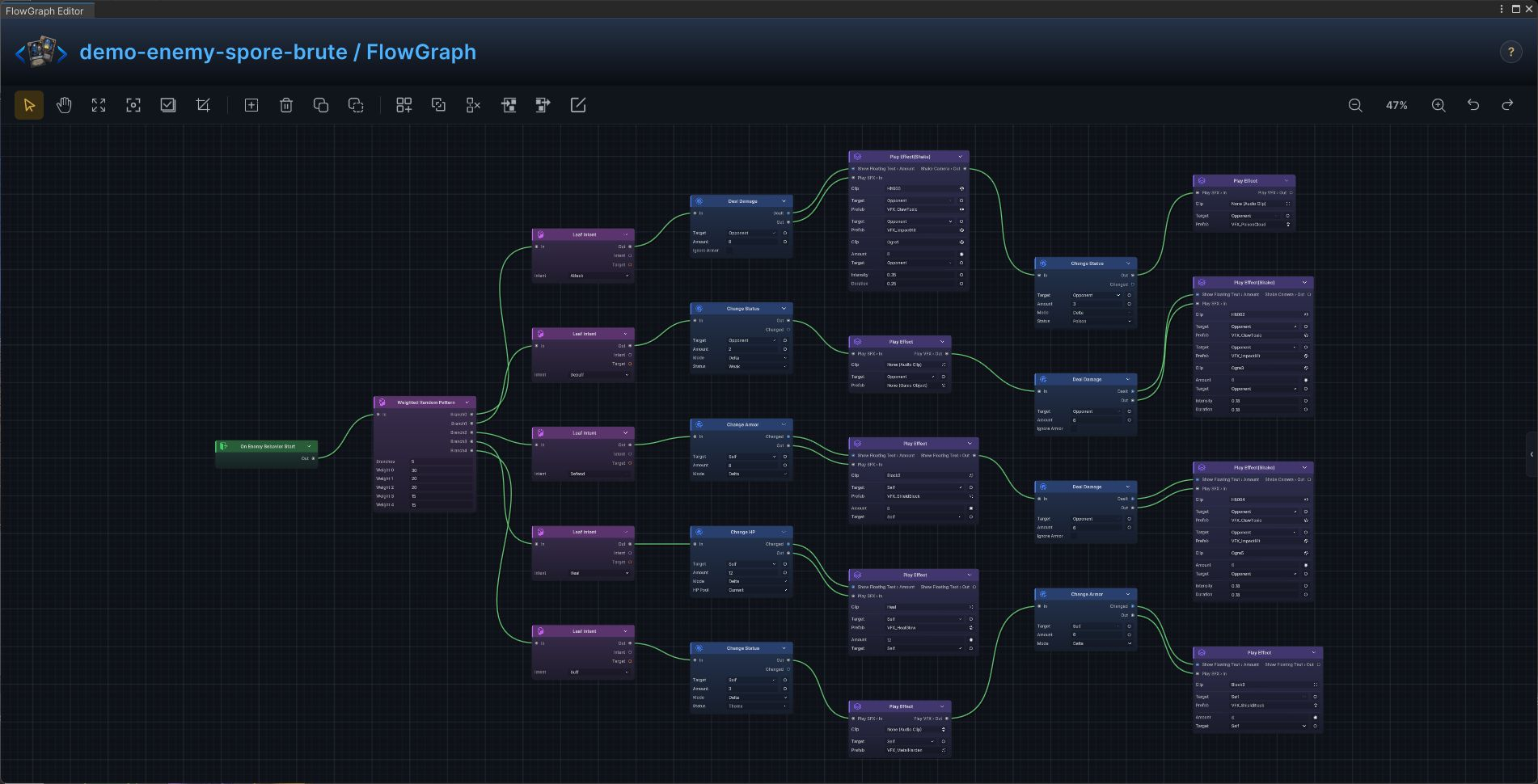Click the grid-with-plus toolbar icon
Image resolution: width=1538 pixels, height=784 pixels.
(404, 105)
